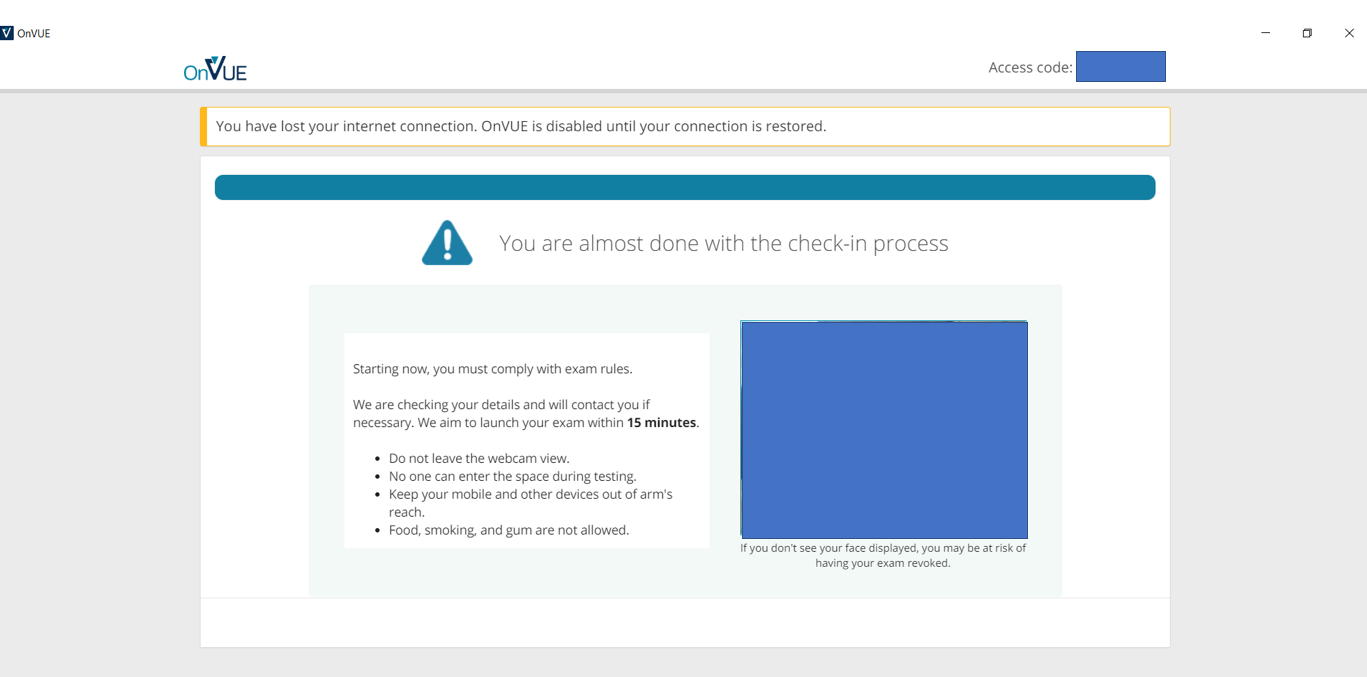Click the OnVUE app icon in title bar
Viewport: 1367px width, 677px height.
click(x=7, y=33)
